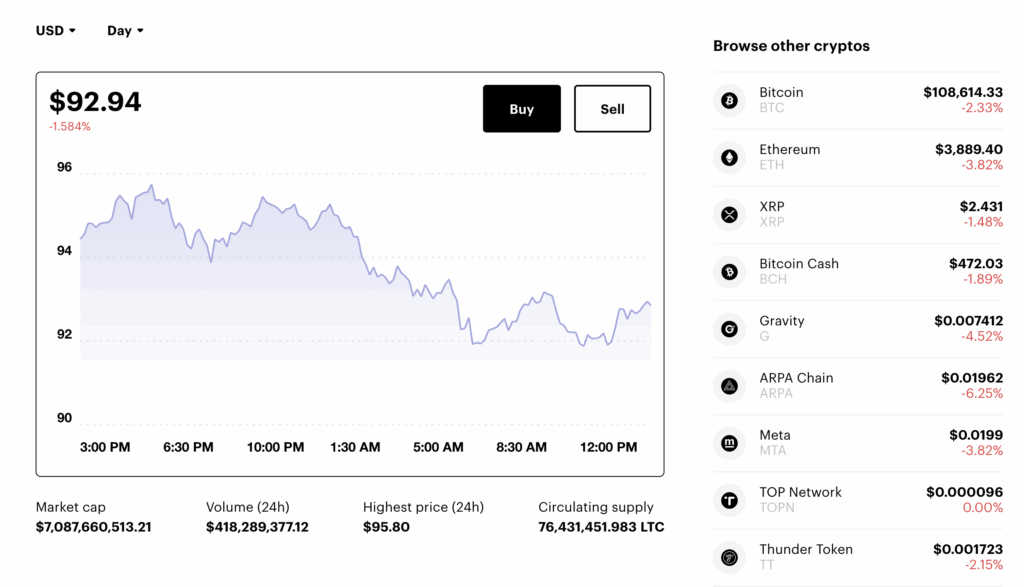
Task: Click the Thunder Token icon
Action: pos(729,556)
